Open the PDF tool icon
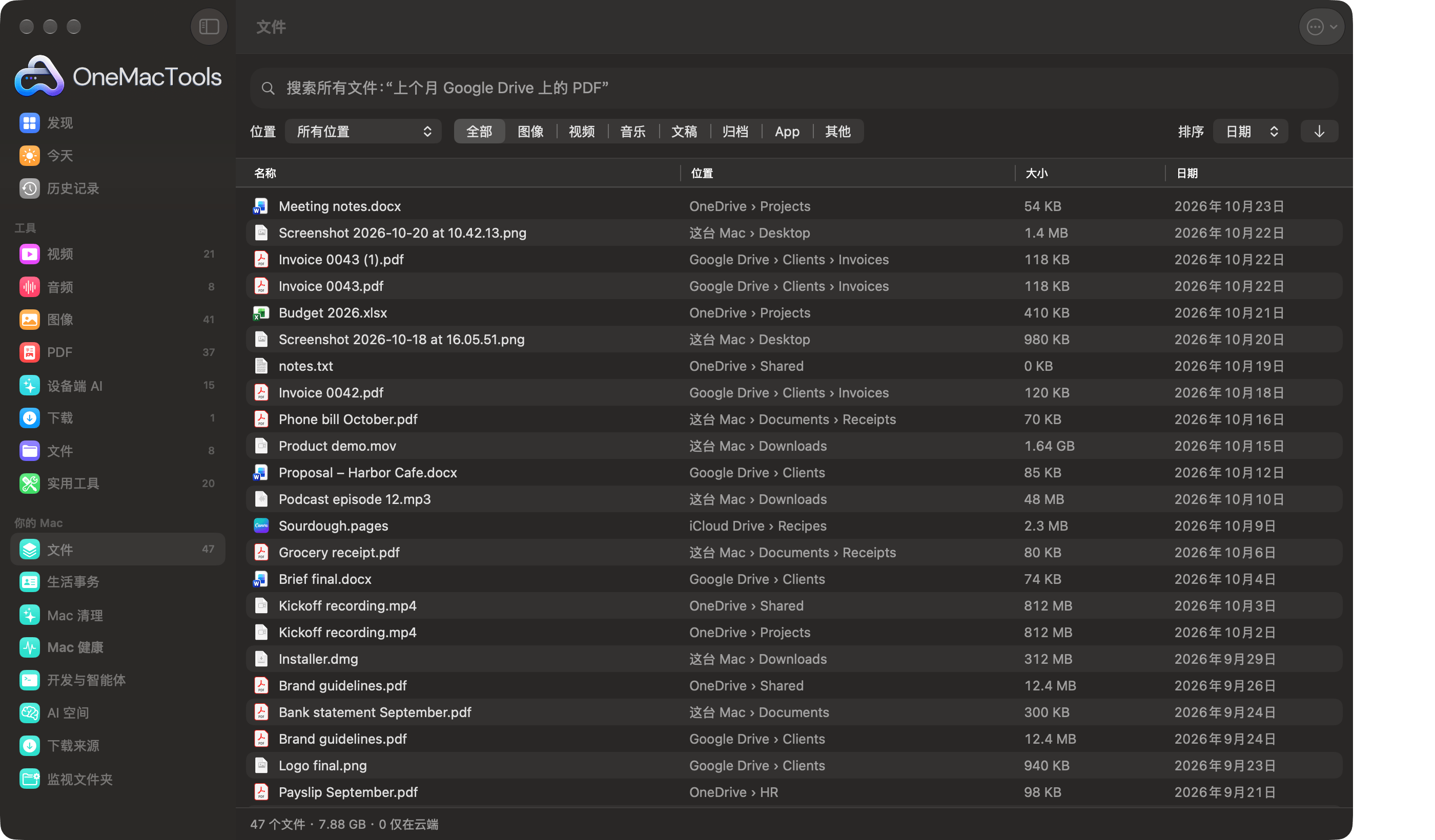This screenshot has height=840, width=1435. coord(30,352)
